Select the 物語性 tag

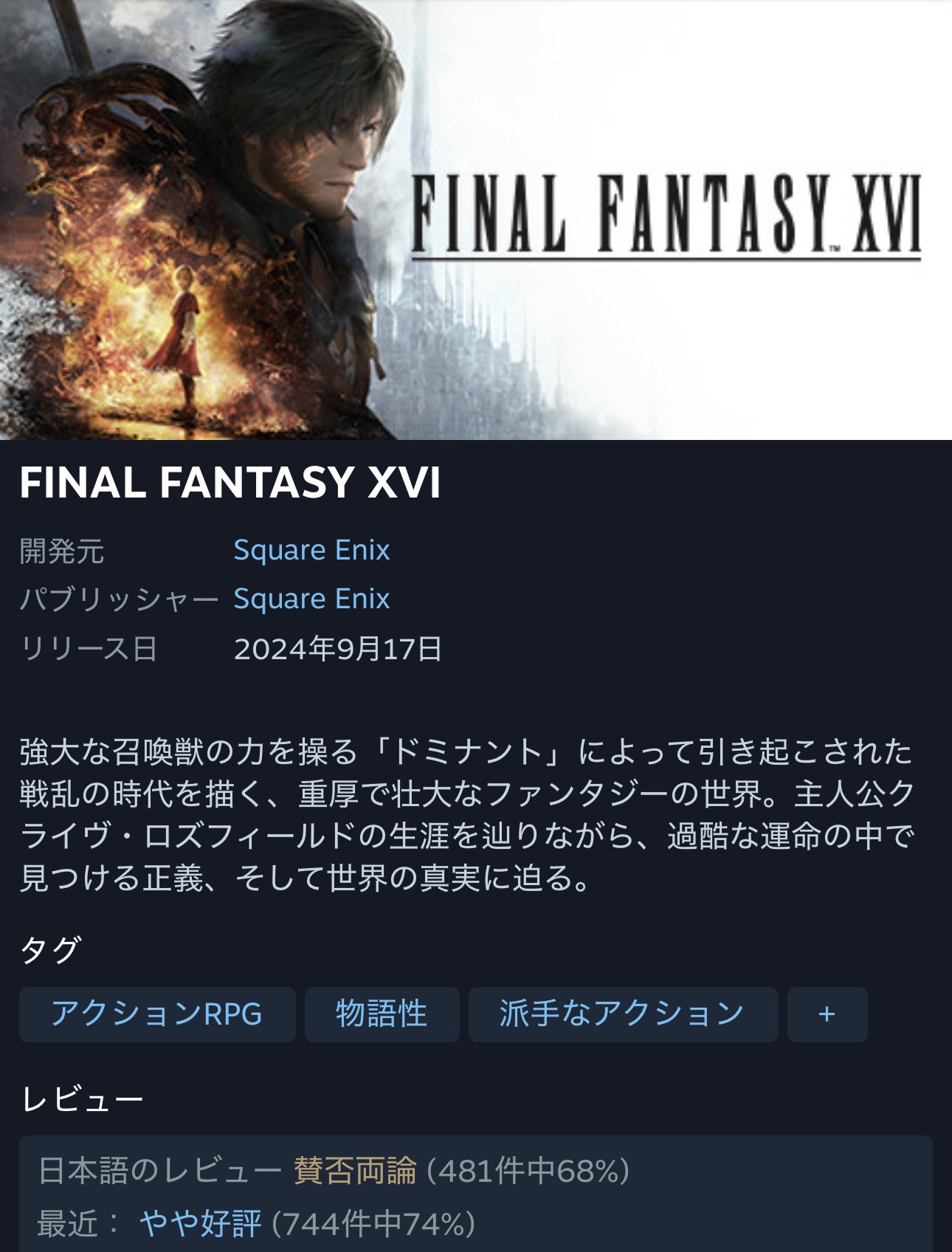382,1014
